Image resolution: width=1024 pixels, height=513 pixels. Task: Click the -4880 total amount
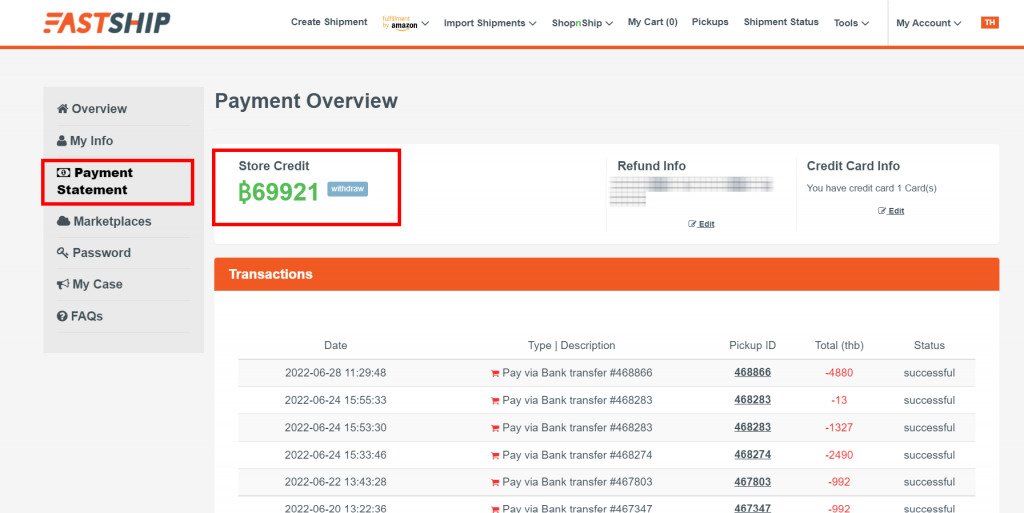tap(839, 373)
